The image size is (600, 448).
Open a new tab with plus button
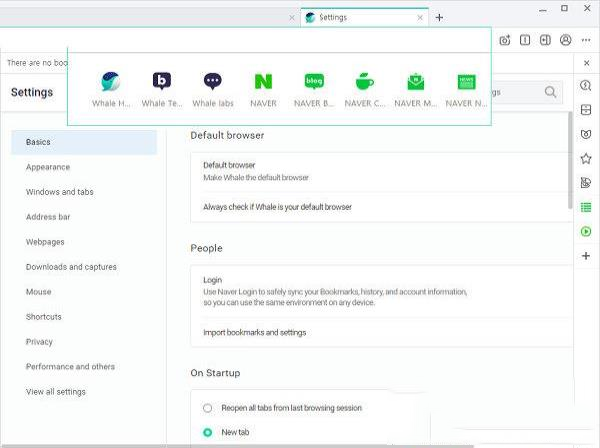tap(439, 17)
